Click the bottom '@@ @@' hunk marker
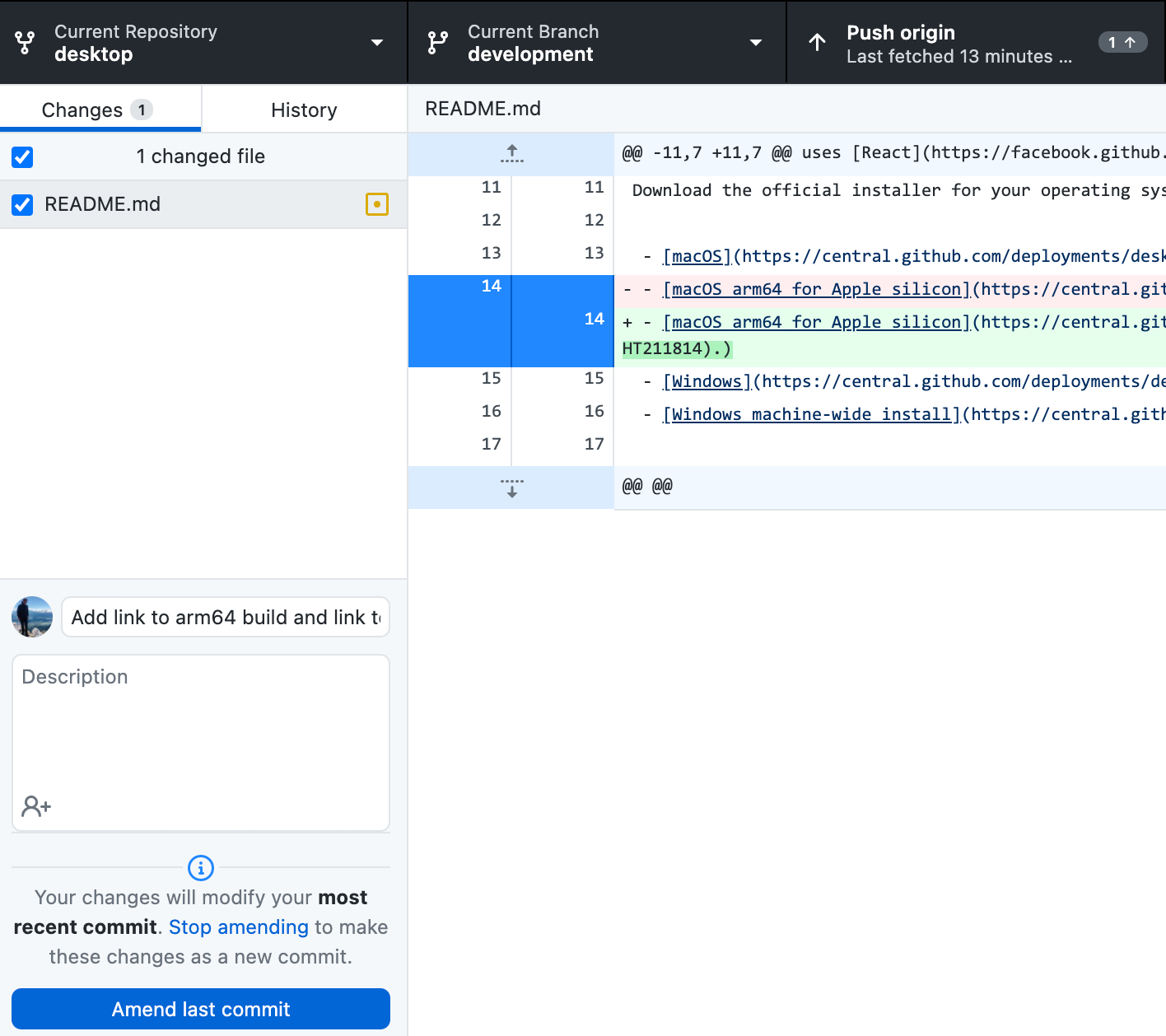 (647, 486)
